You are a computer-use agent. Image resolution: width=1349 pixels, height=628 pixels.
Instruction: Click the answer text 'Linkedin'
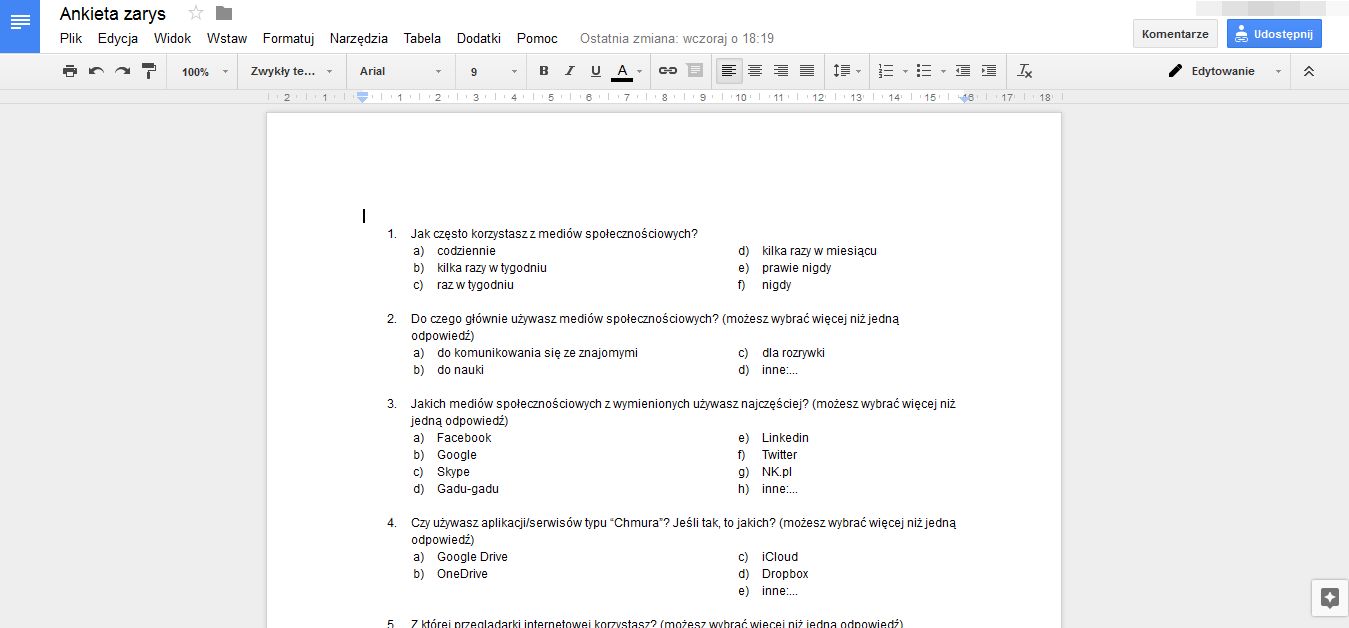(785, 438)
